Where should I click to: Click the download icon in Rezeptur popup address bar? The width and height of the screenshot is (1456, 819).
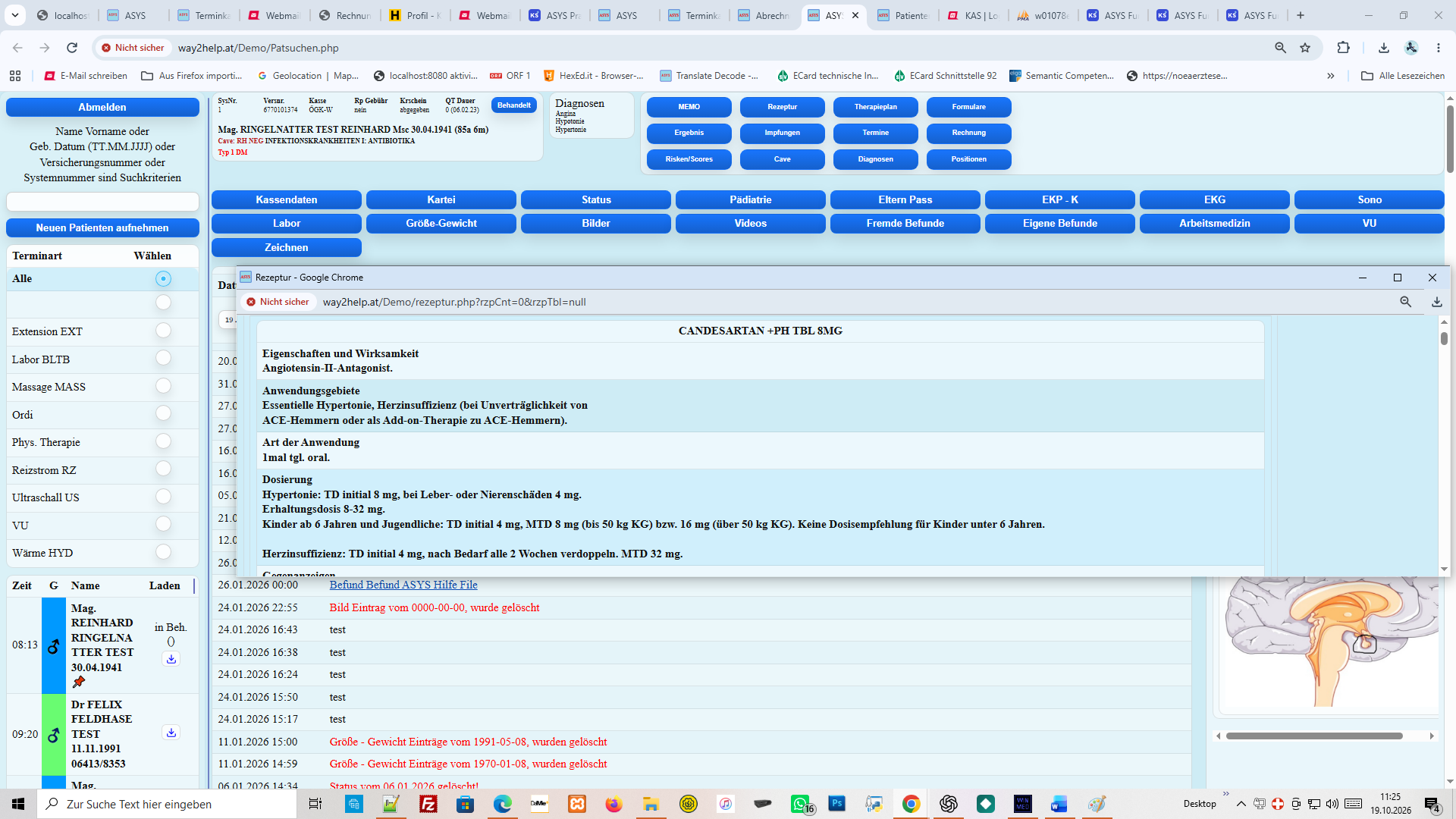tap(1436, 302)
